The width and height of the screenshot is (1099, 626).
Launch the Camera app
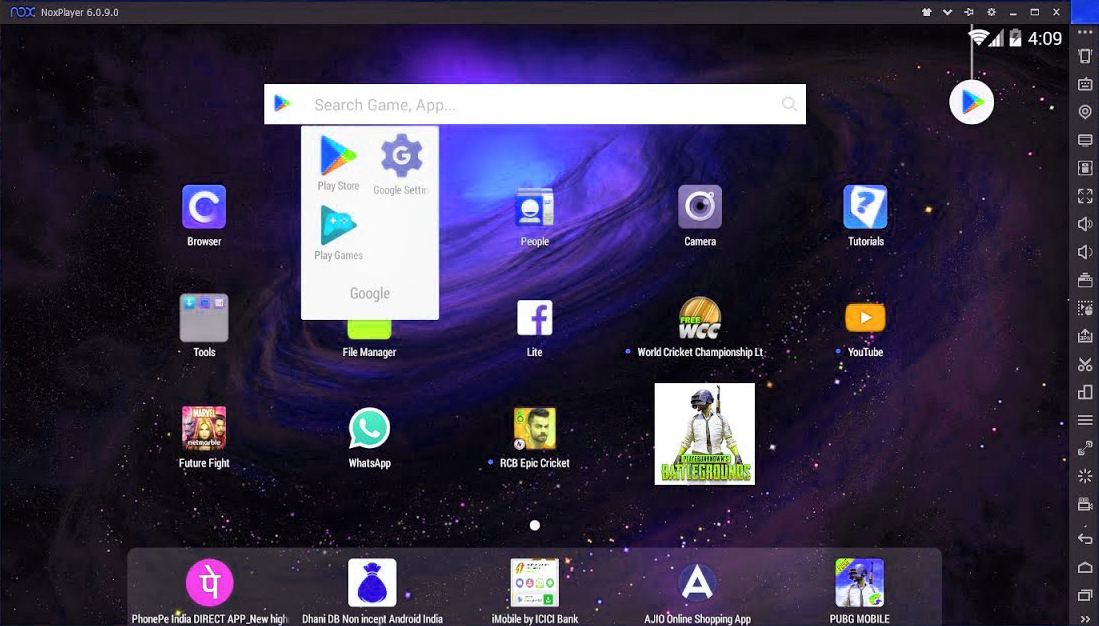700,207
